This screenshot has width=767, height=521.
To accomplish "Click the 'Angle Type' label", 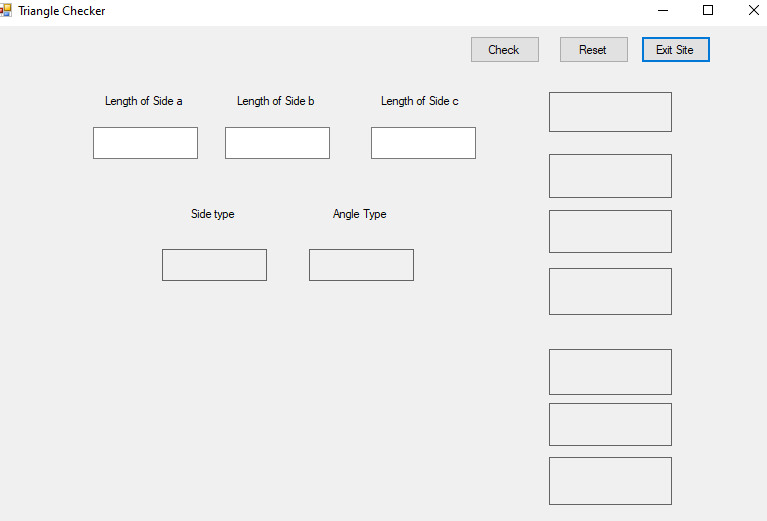I will (360, 214).
